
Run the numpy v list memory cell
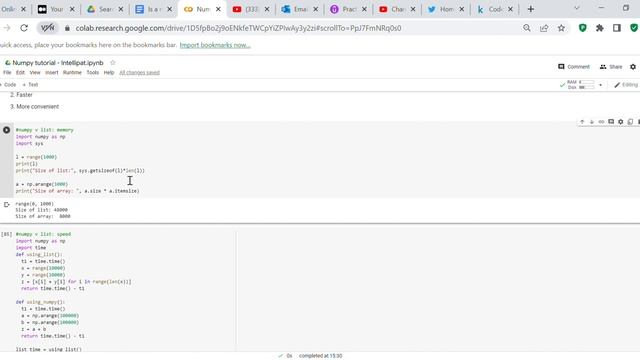[7, 130]
